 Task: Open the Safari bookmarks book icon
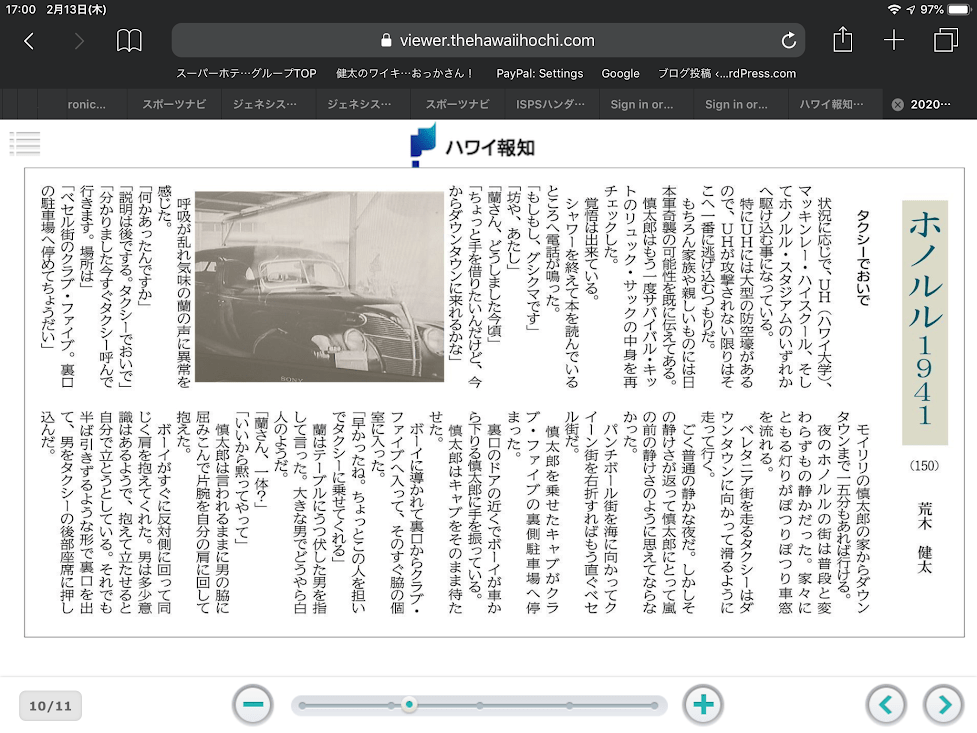pos(129,41)
